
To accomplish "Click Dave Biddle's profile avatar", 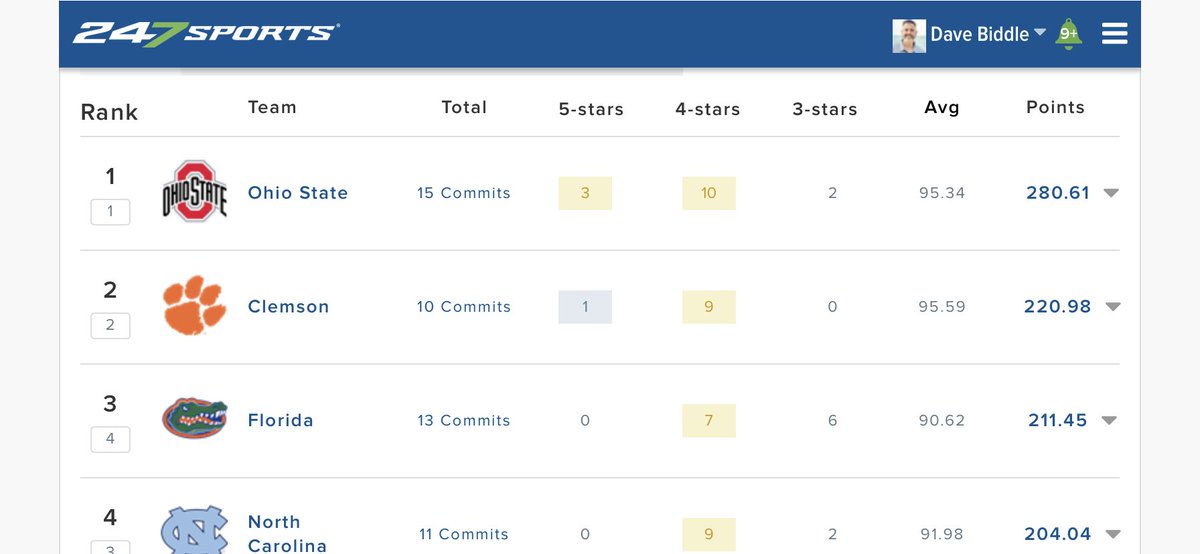I will click(x=909, y=35).
